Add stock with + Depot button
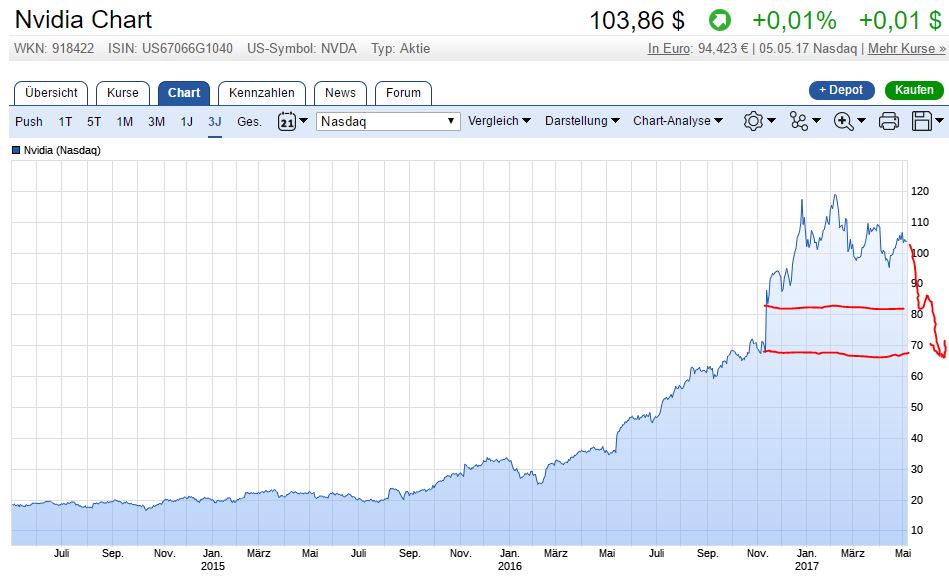Viewport: 949px width, 578px height. point(841,90)
